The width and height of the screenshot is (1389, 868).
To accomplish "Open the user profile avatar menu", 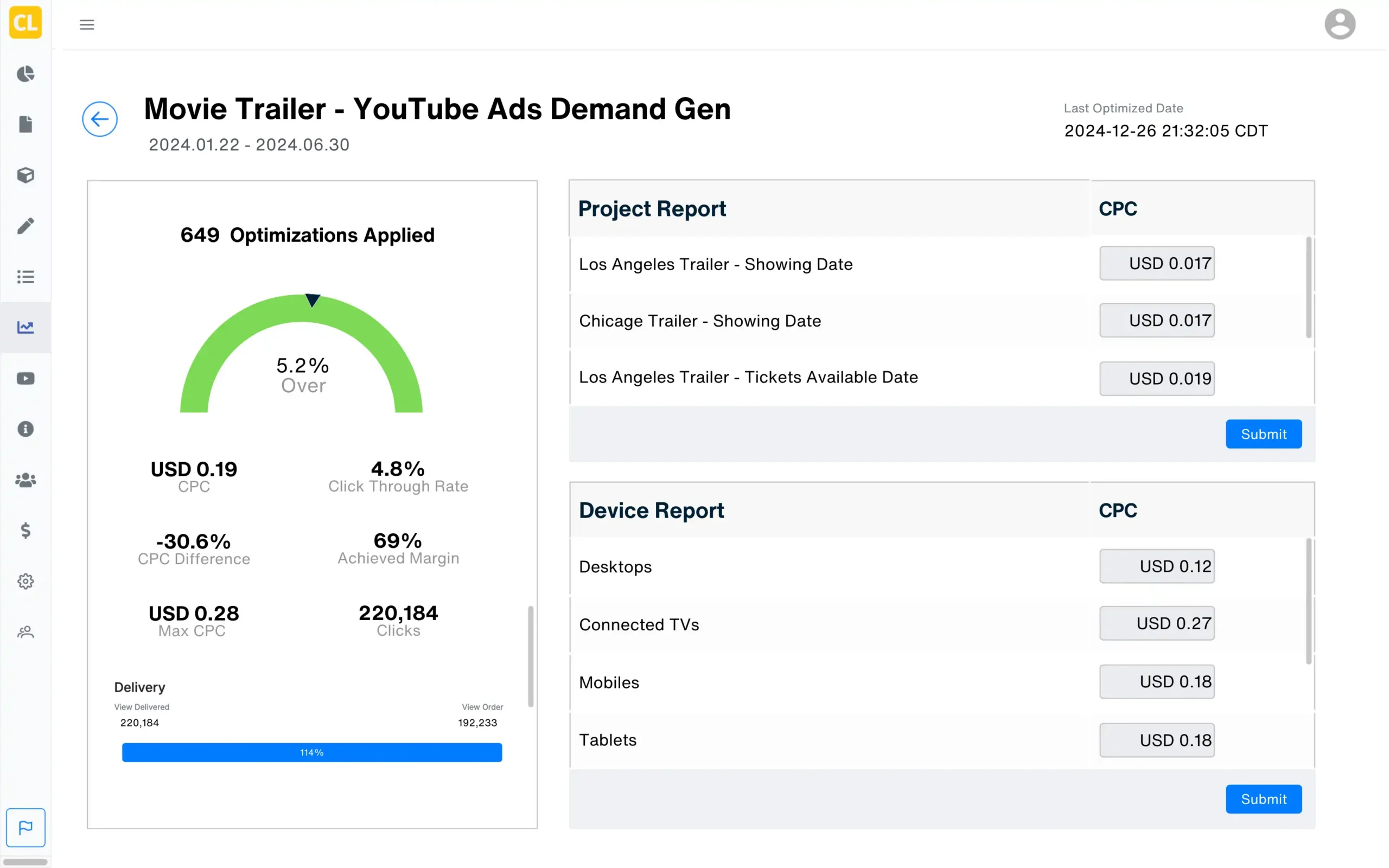I will pyautogui.click(x=1340, y=23).
